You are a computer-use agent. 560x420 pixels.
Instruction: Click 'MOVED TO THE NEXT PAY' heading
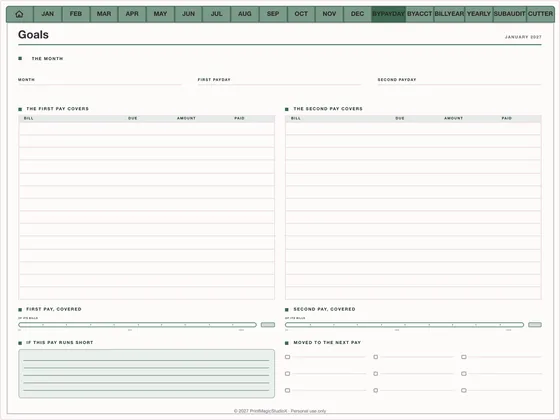(327, 342)
